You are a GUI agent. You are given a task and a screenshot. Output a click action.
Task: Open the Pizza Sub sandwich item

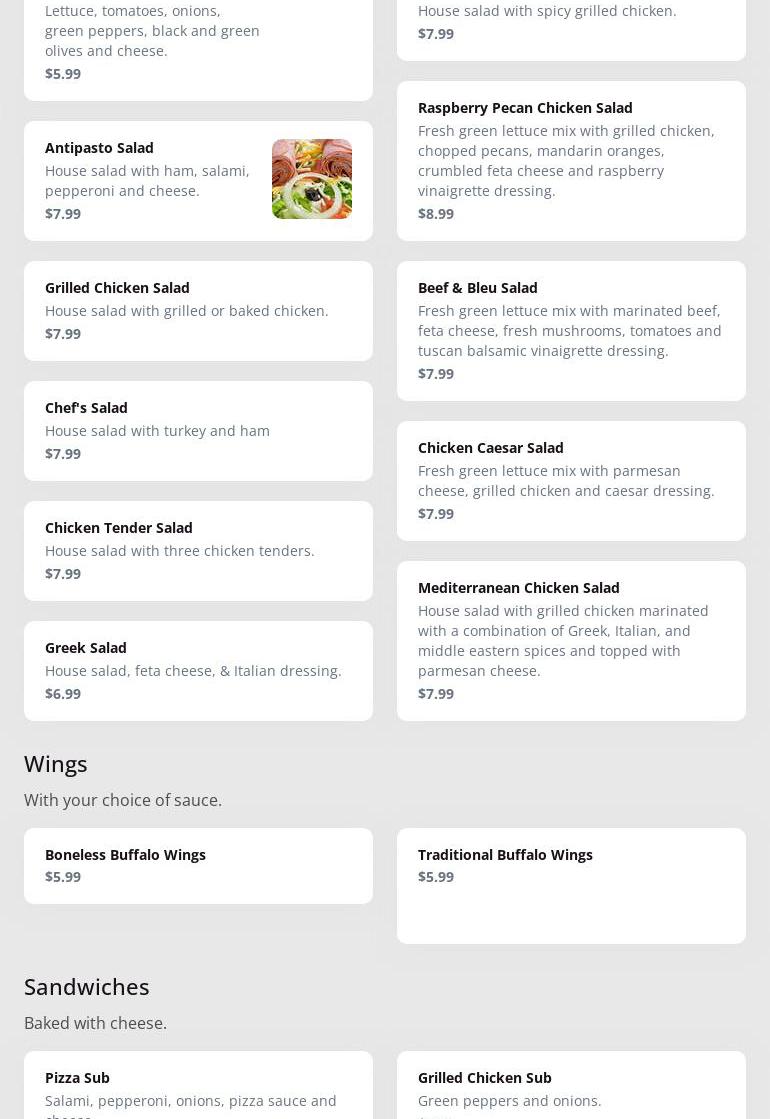(x=198, y=1085)
